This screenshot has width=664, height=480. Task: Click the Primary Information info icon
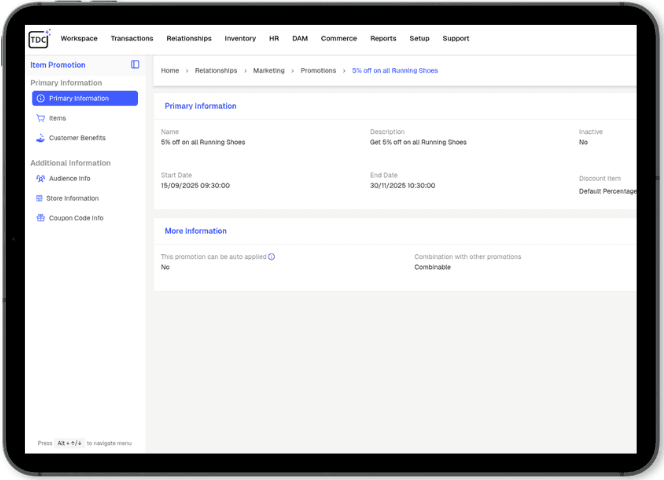pos(40,98)
